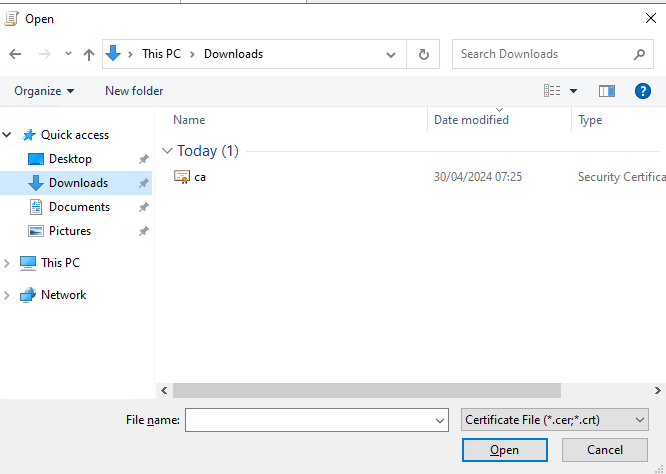
Task: Expand Network tree node
Action: (x=6, y=296)
